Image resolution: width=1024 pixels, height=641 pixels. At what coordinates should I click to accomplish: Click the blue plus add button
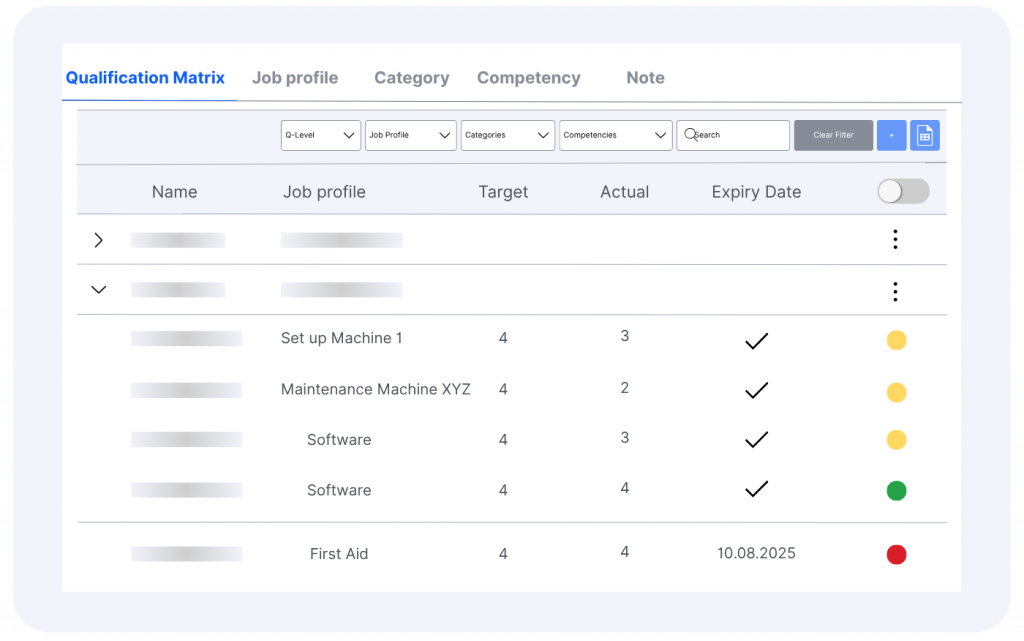coord(891,136)
